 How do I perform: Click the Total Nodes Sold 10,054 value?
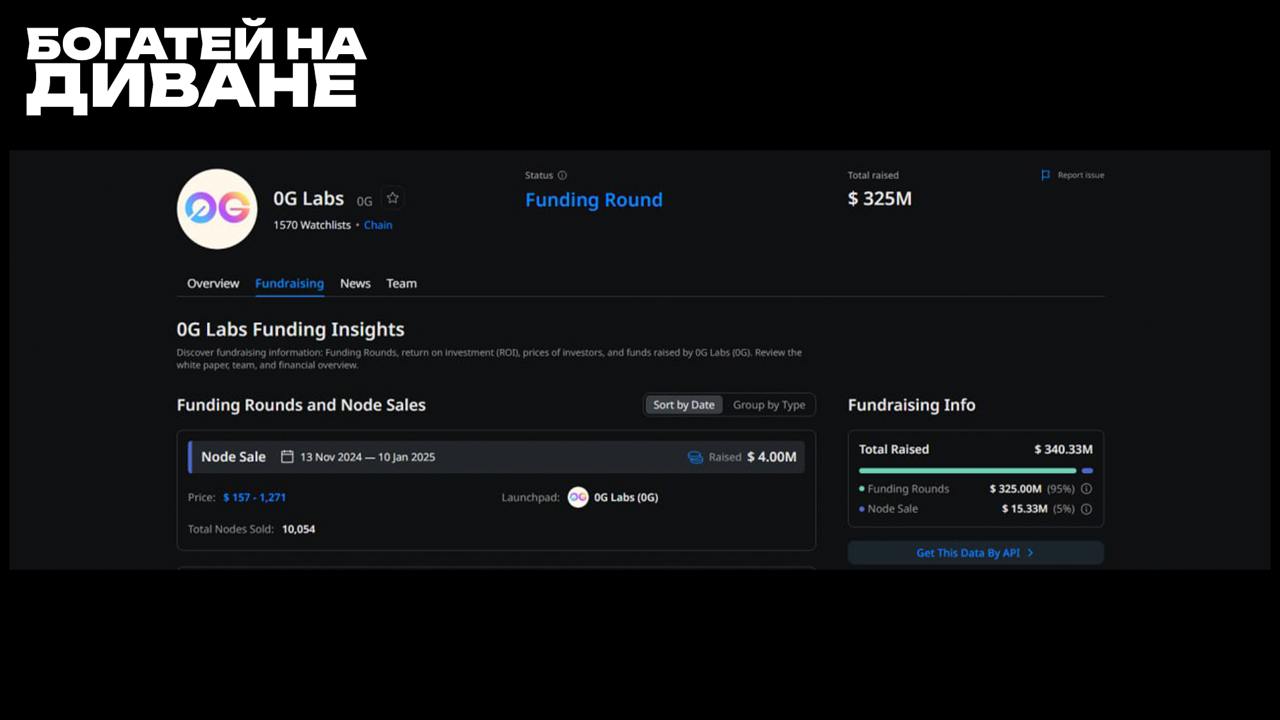(x=298, y=529)
